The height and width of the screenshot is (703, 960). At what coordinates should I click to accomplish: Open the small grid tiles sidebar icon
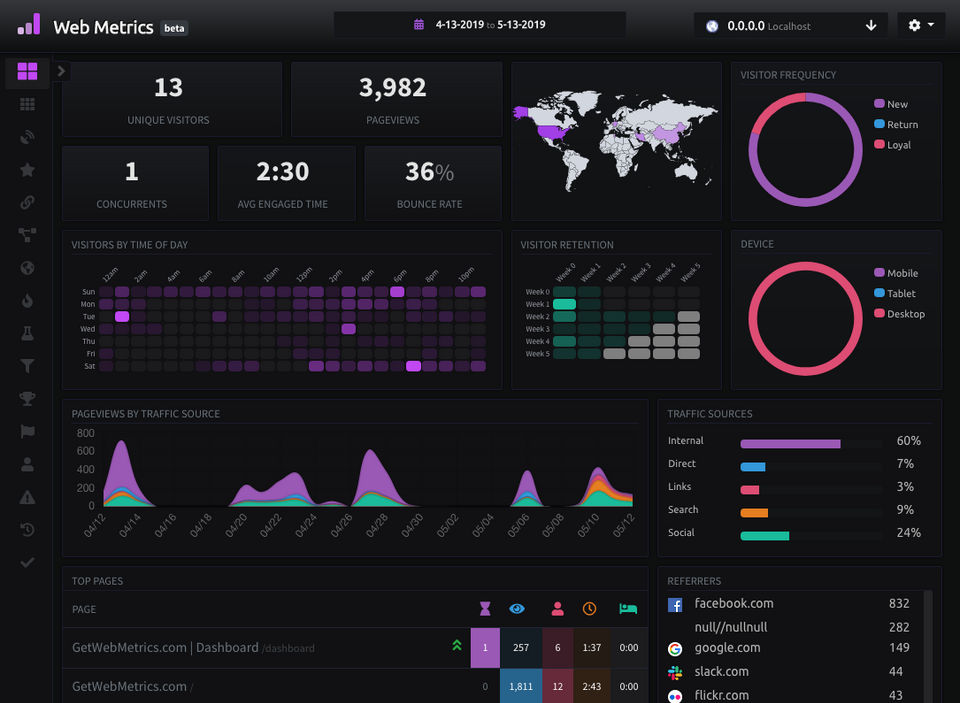27,105
